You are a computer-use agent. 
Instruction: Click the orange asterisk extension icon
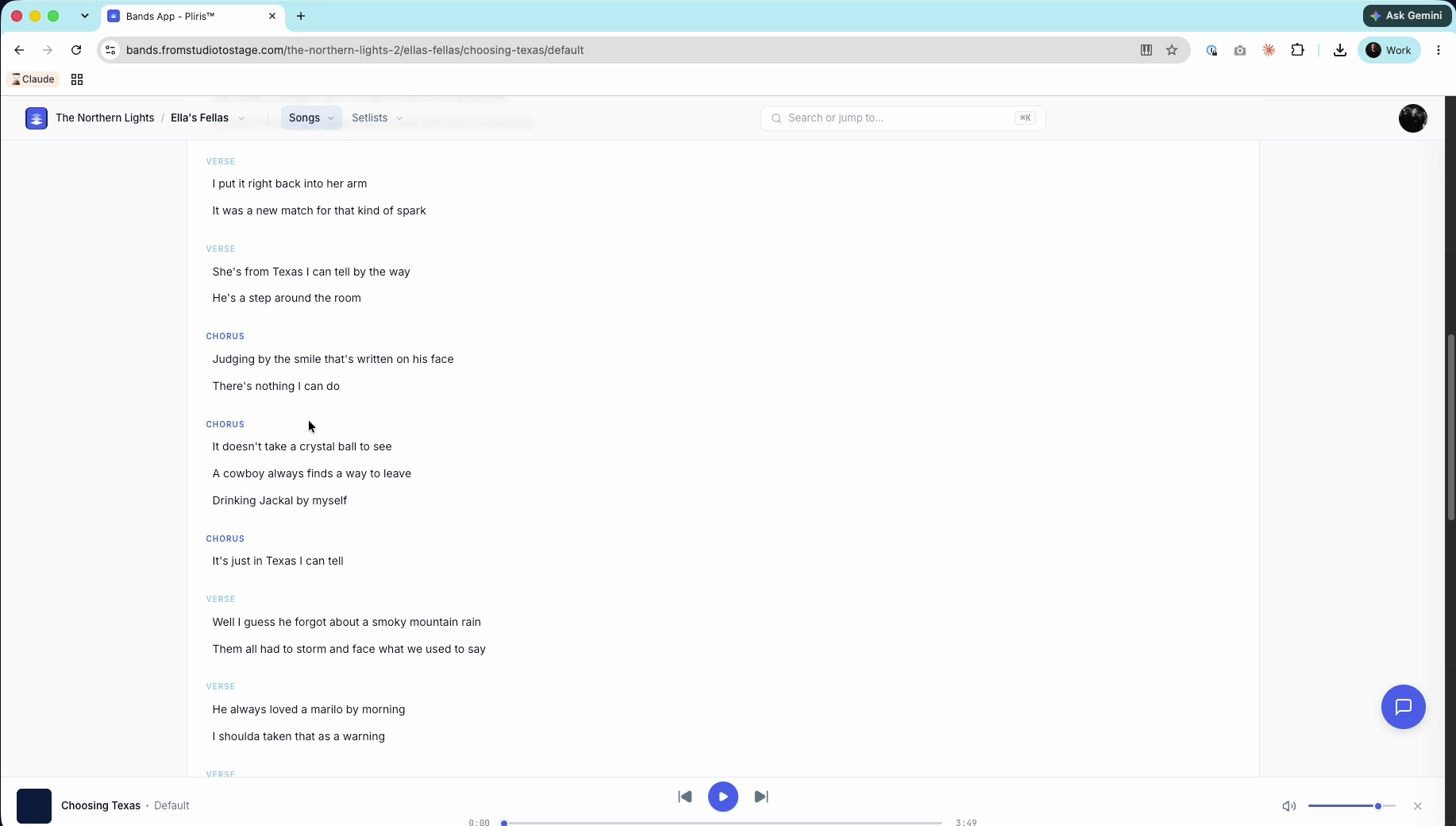[1269, 50]
